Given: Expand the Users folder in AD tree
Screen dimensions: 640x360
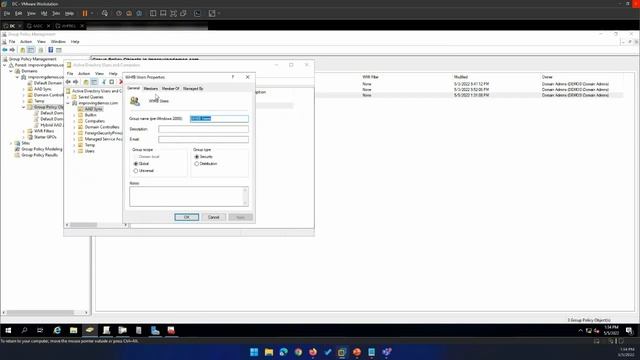Looking at the screenshot, I should pos(74,151).
